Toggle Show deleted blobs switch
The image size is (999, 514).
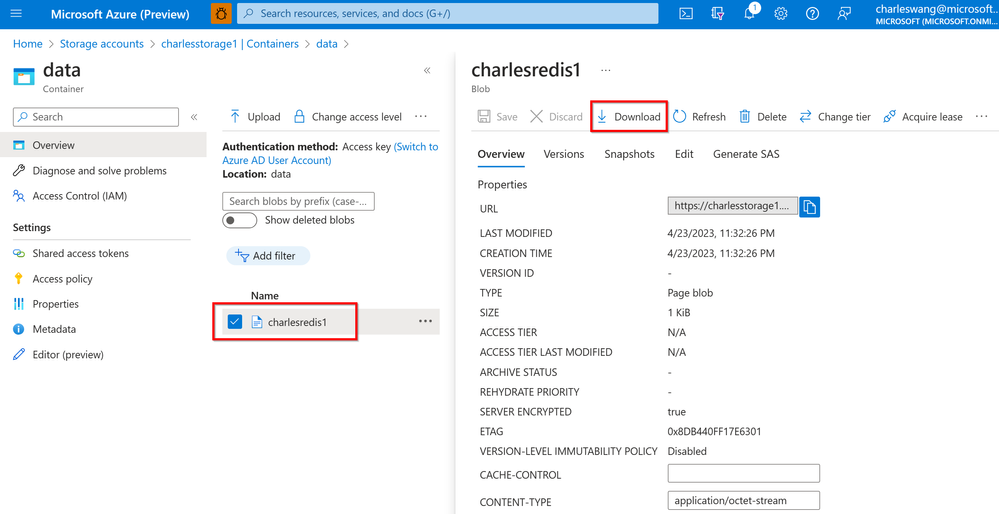[x=240, y=220]
